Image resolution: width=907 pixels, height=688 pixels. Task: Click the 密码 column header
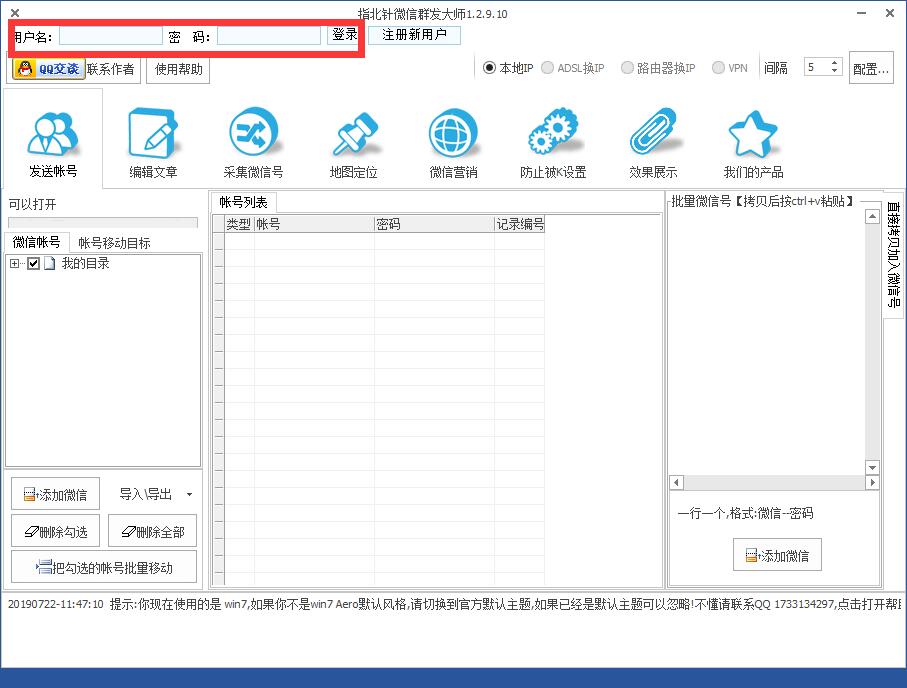pos(434,224)
